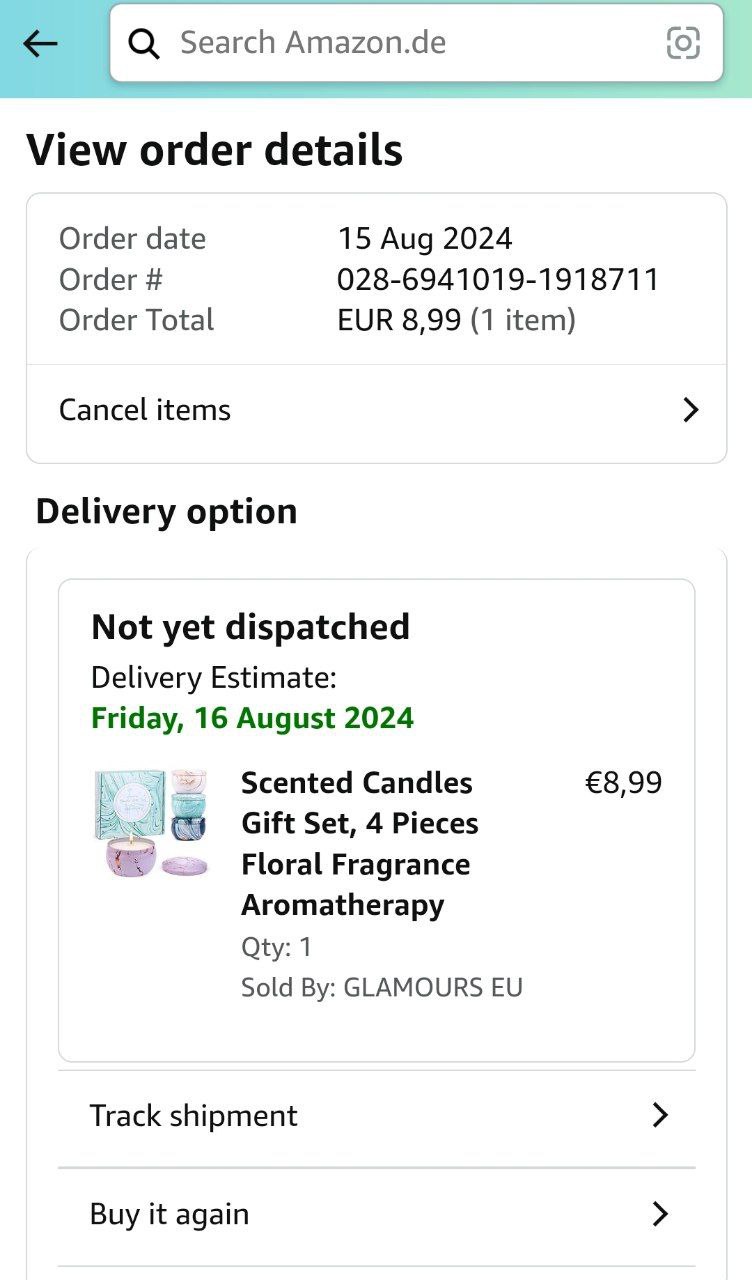Tap the Delivery option section heading
The width and height of the screenshot is (752, 1280).
[166, 512]
